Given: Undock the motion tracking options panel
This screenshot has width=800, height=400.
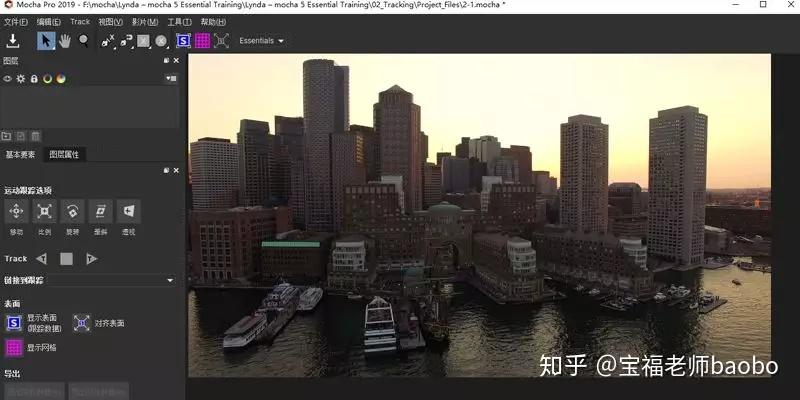Looking at the screenshot, I should tap(166, 170).
